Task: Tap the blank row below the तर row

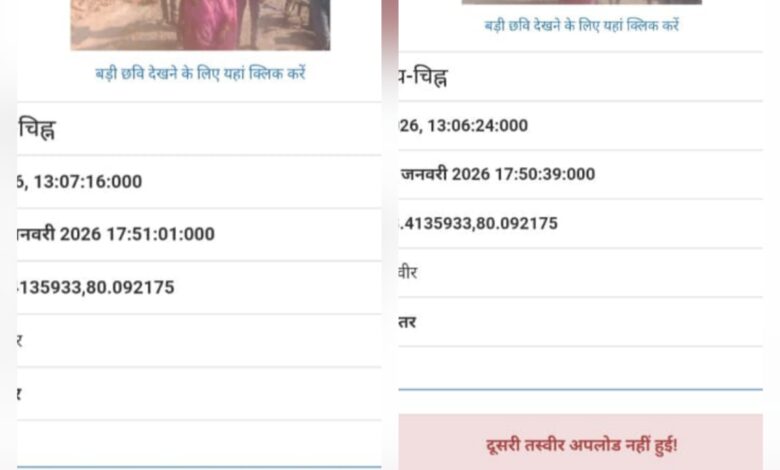Action: 581,368
